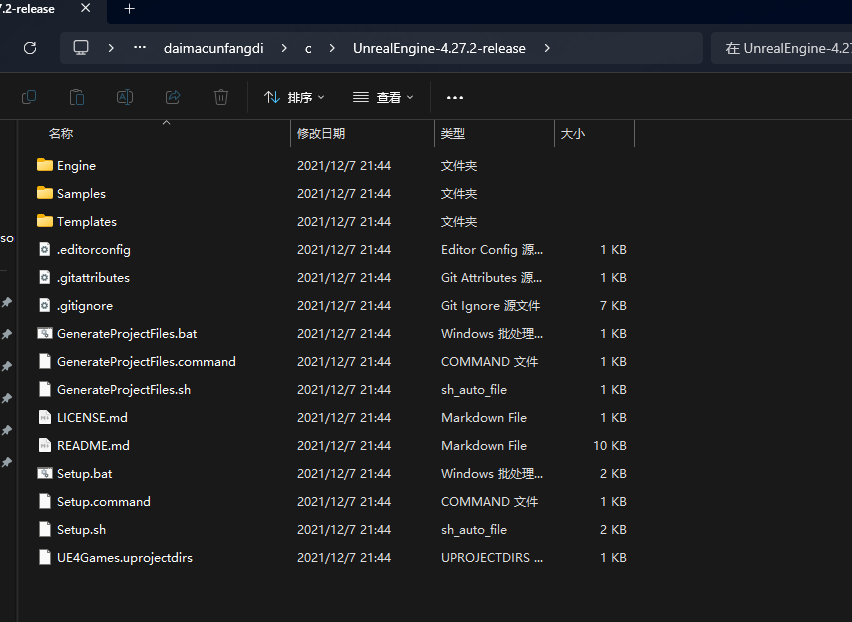The width and height of the screenshot is (852, 622).
Task: Click the UPROJECTDIRS type cell
Action: point(492,558)
